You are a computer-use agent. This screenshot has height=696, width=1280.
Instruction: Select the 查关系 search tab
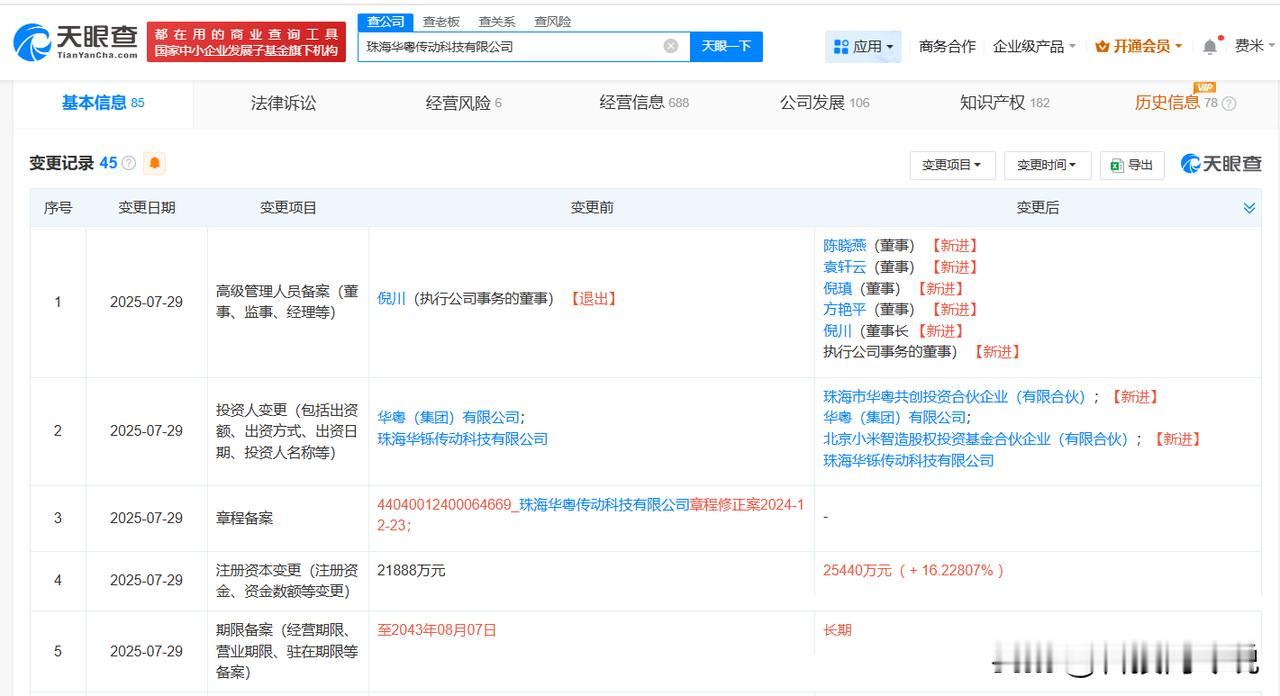pos(497,22)
